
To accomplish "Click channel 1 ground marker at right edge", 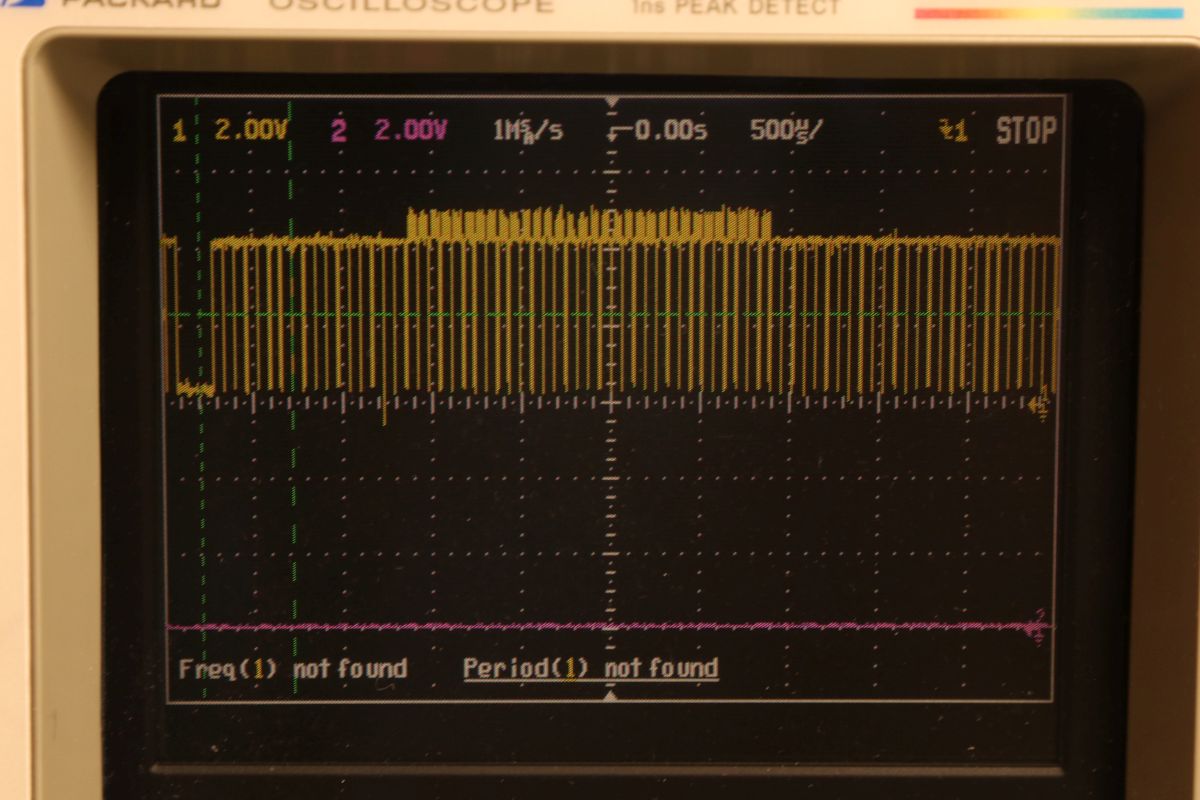I will [1040, 405].
